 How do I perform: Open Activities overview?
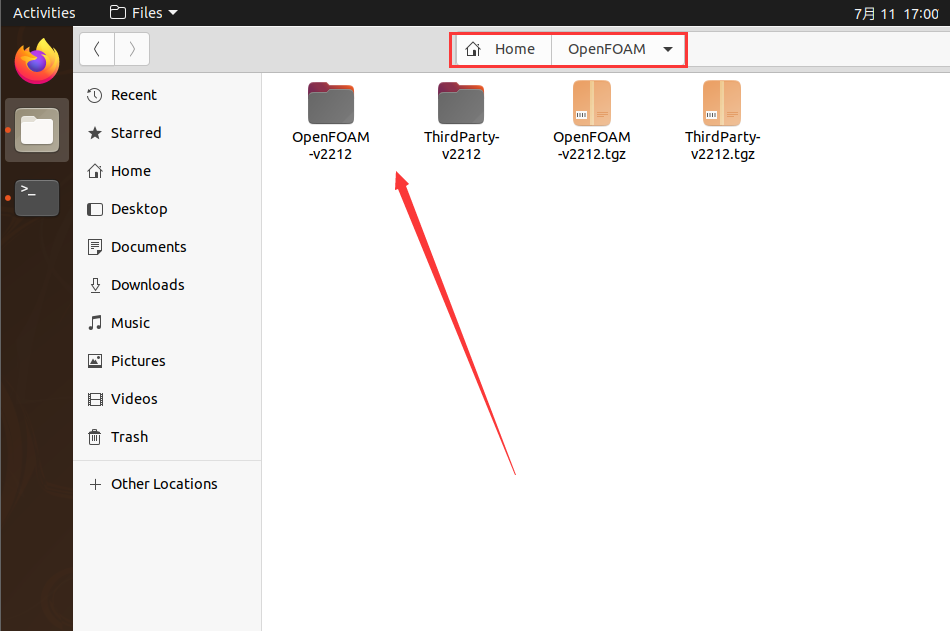(x=44, y=13)
